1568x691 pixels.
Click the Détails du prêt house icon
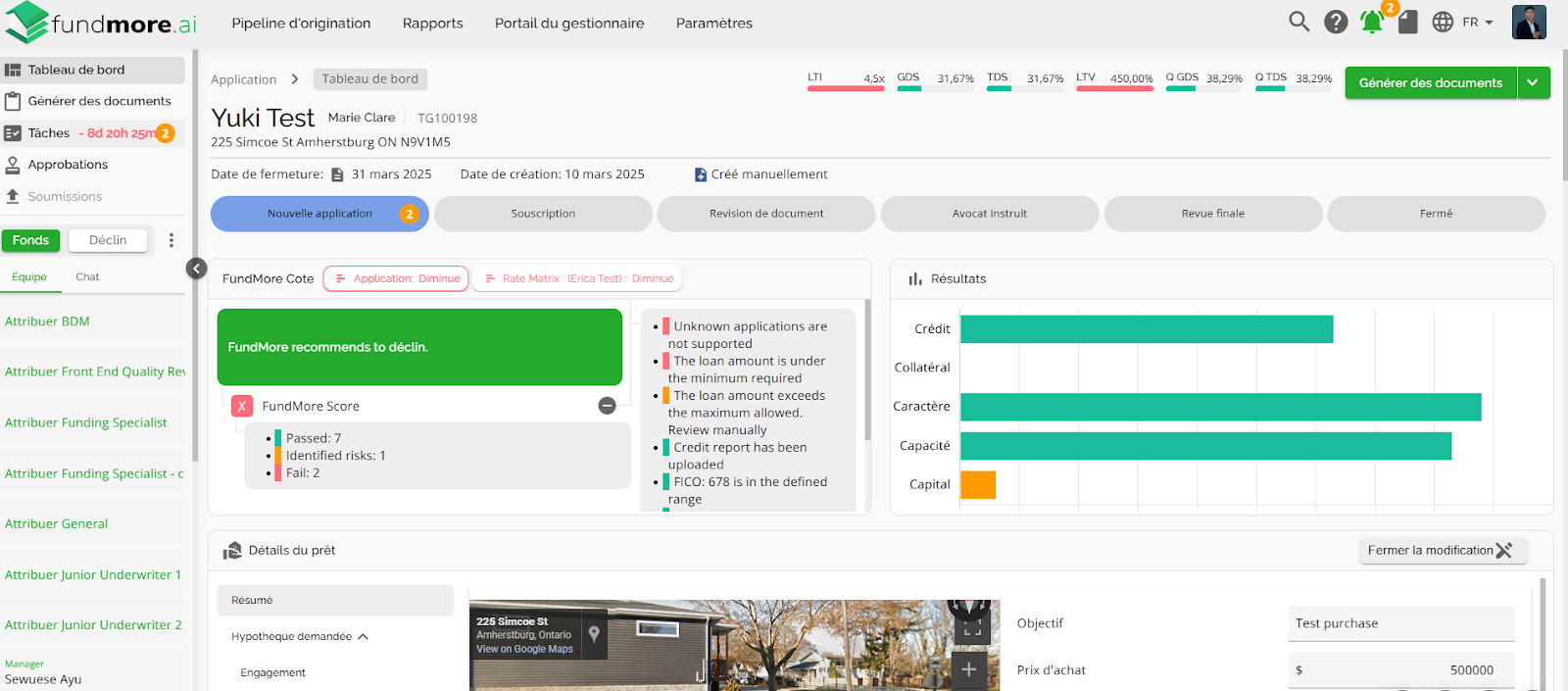tap(232, 551)
